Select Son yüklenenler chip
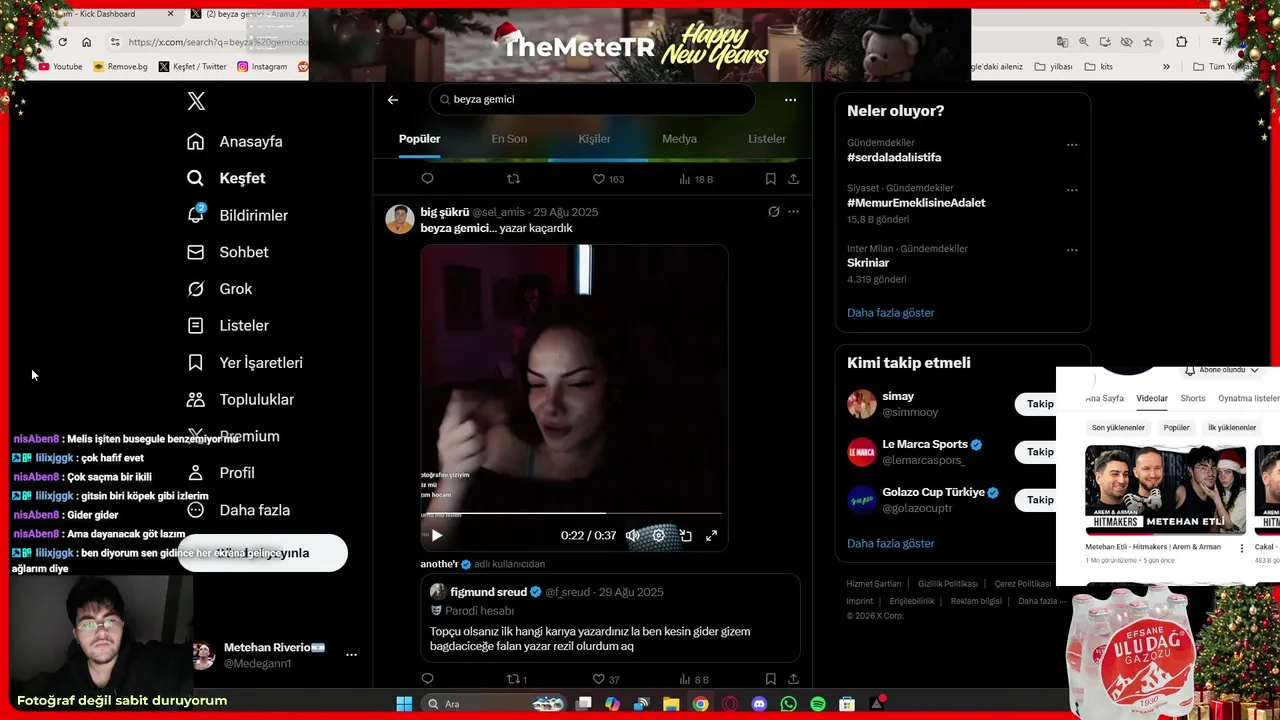 click(x=1118, y=427)
